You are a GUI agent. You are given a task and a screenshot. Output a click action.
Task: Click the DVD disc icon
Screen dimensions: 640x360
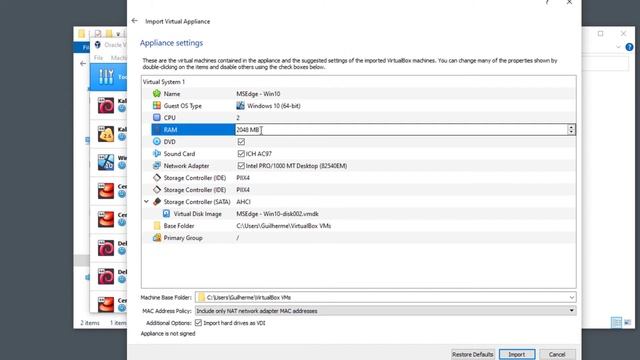tap(157, 142)
